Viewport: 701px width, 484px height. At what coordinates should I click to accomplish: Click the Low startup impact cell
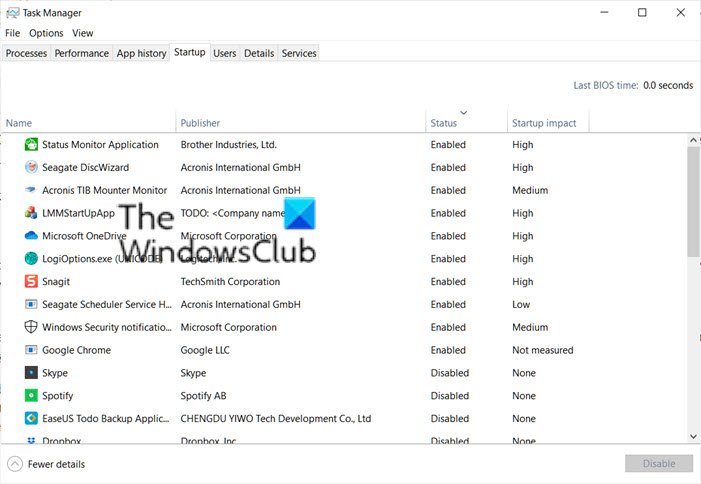tap(521, 304)
